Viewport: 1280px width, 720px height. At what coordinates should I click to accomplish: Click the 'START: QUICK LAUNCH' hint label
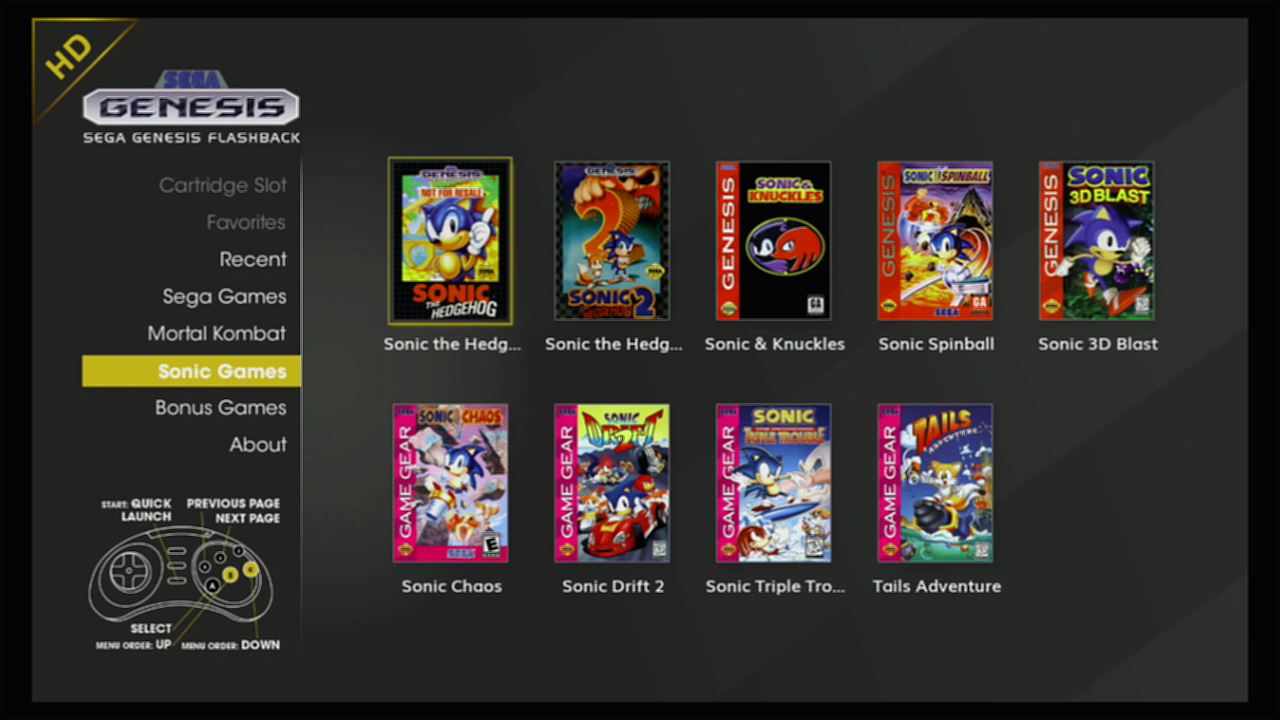point(137,510)
